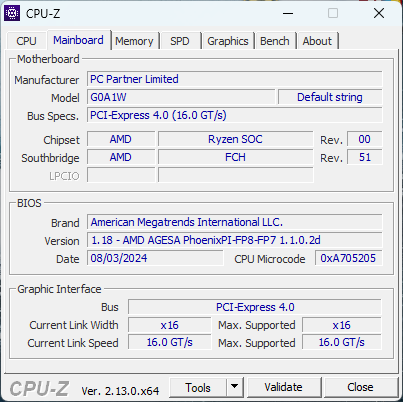Click the Current Link Speed '16.0 GT/s' value
The image size is (403, 402).
[170, 343]
